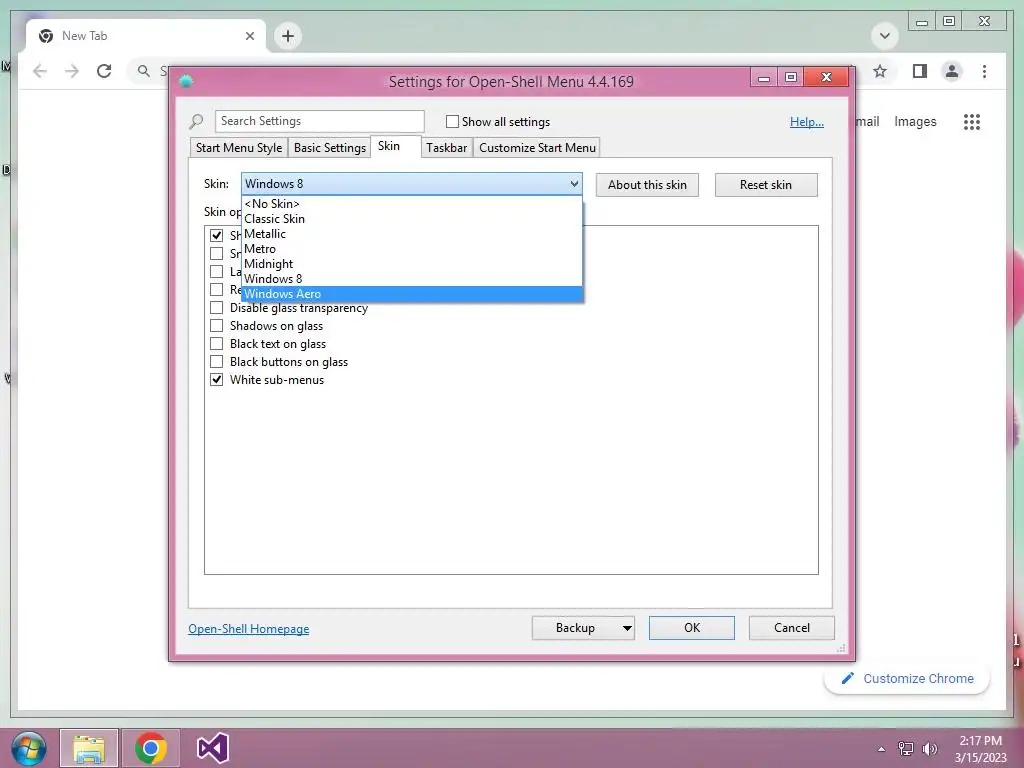
Task: Click About this skin button
Action: click(647, 185)
